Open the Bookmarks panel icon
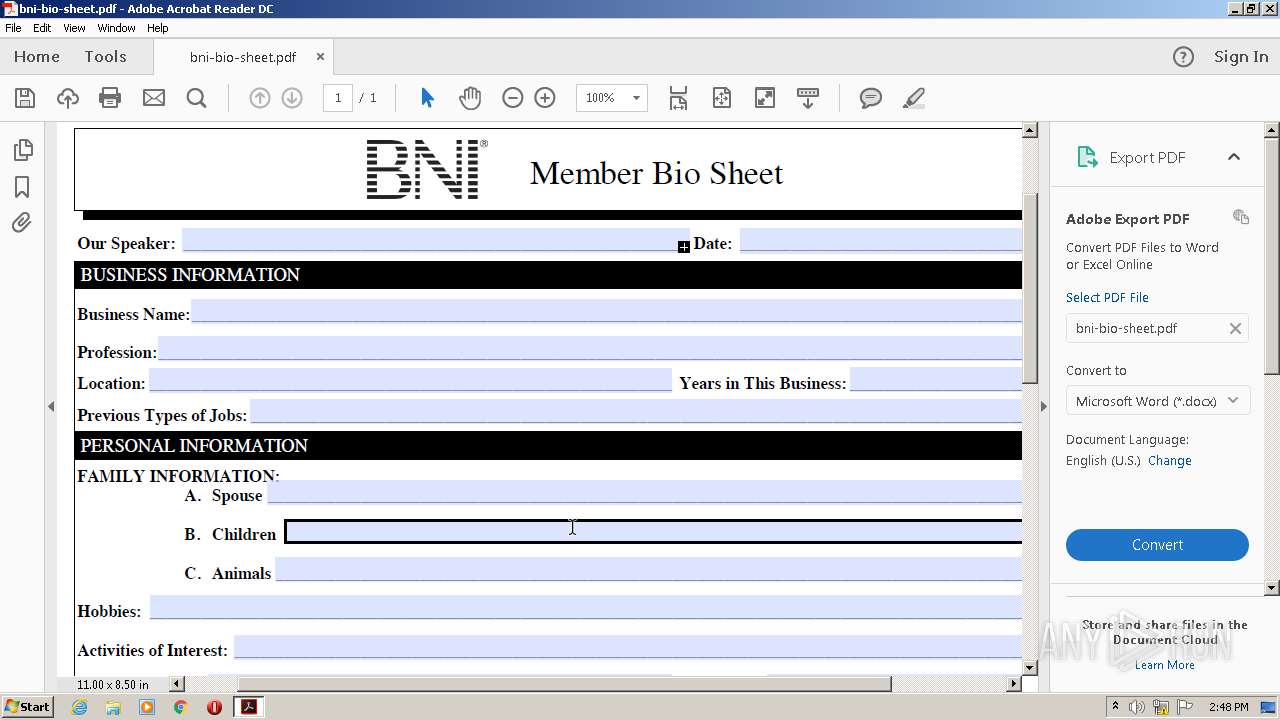The image size is (1280, 720). click(22, 187)
